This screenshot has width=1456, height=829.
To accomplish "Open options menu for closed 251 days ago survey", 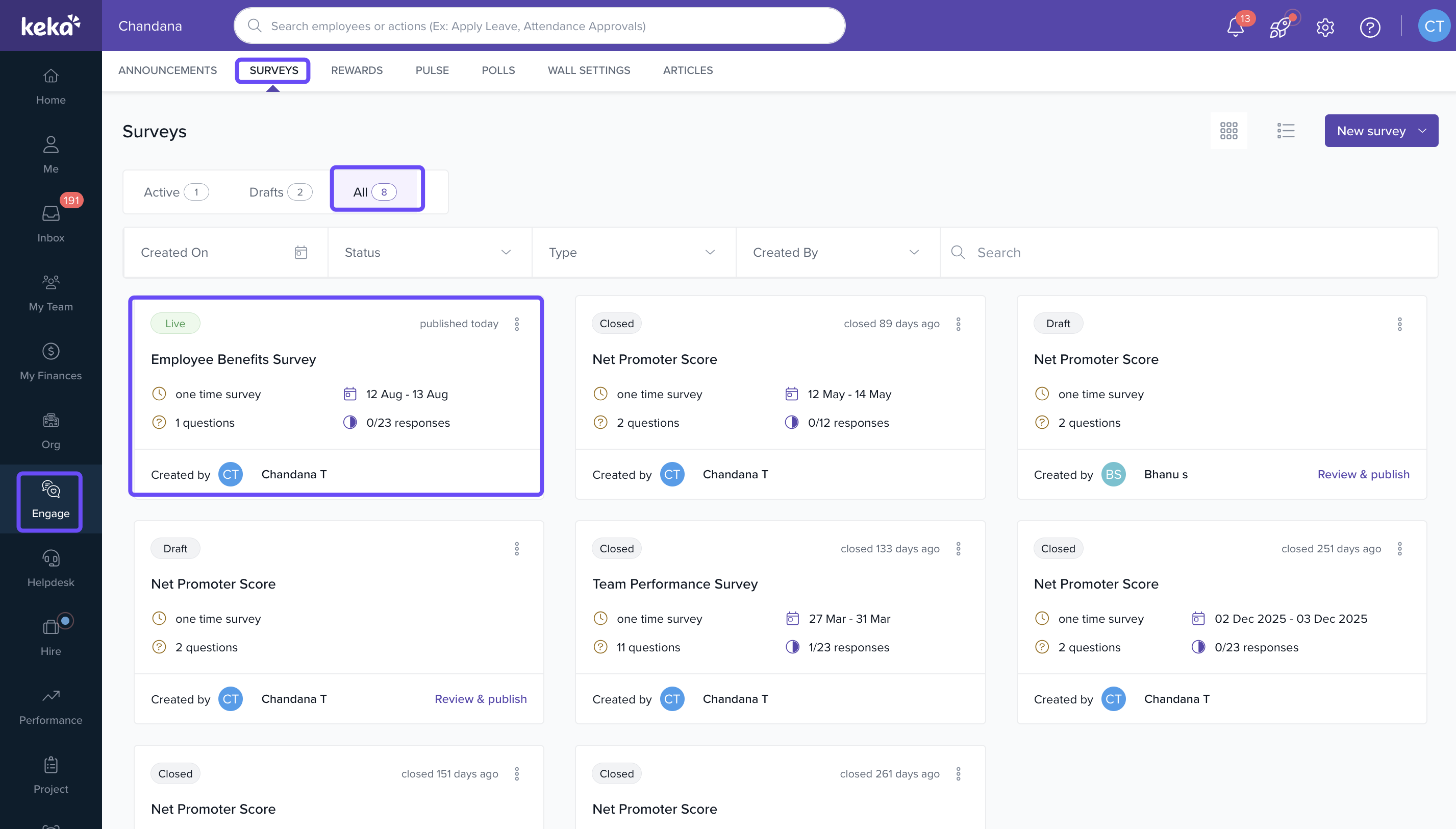I will tap(1400, 548).
